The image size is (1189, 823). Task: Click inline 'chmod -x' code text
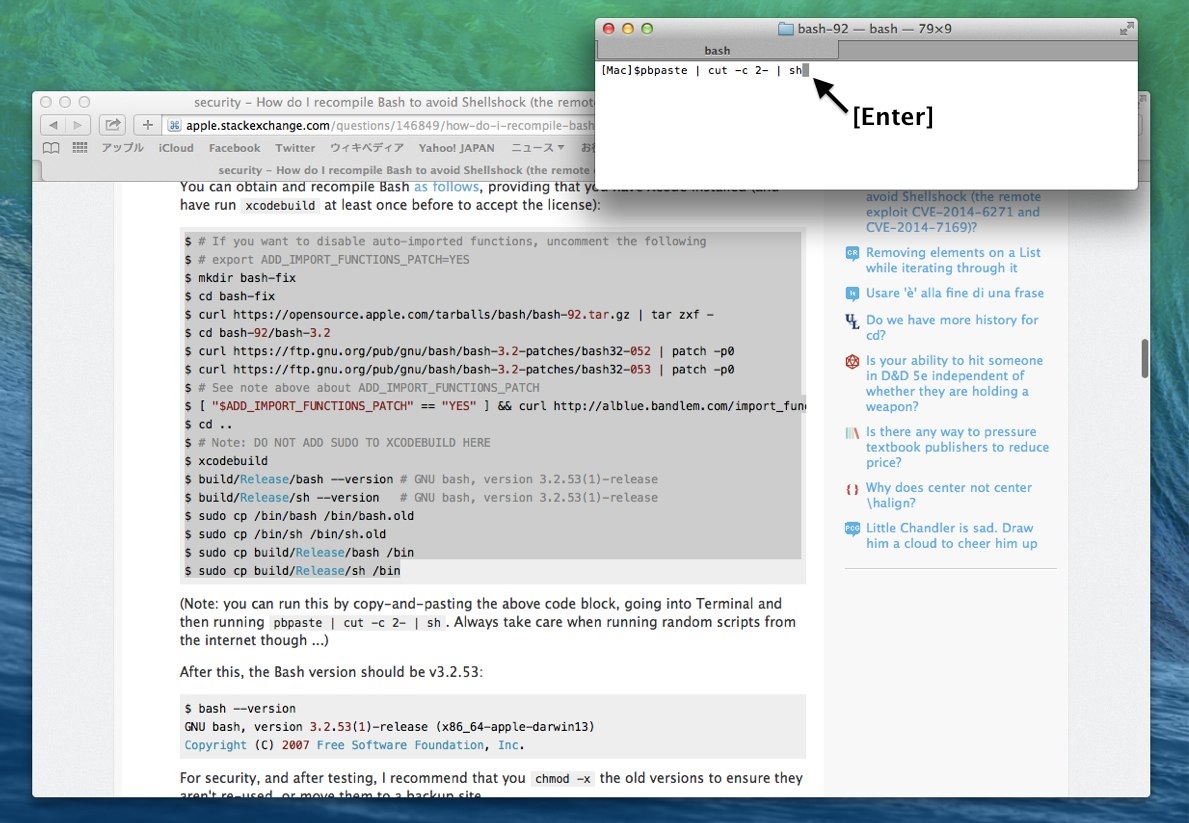pyautogui.click(x=563, y=779)
